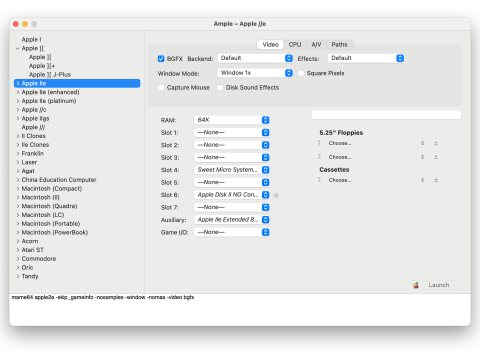Open the Window Mode dropdown

255,73
